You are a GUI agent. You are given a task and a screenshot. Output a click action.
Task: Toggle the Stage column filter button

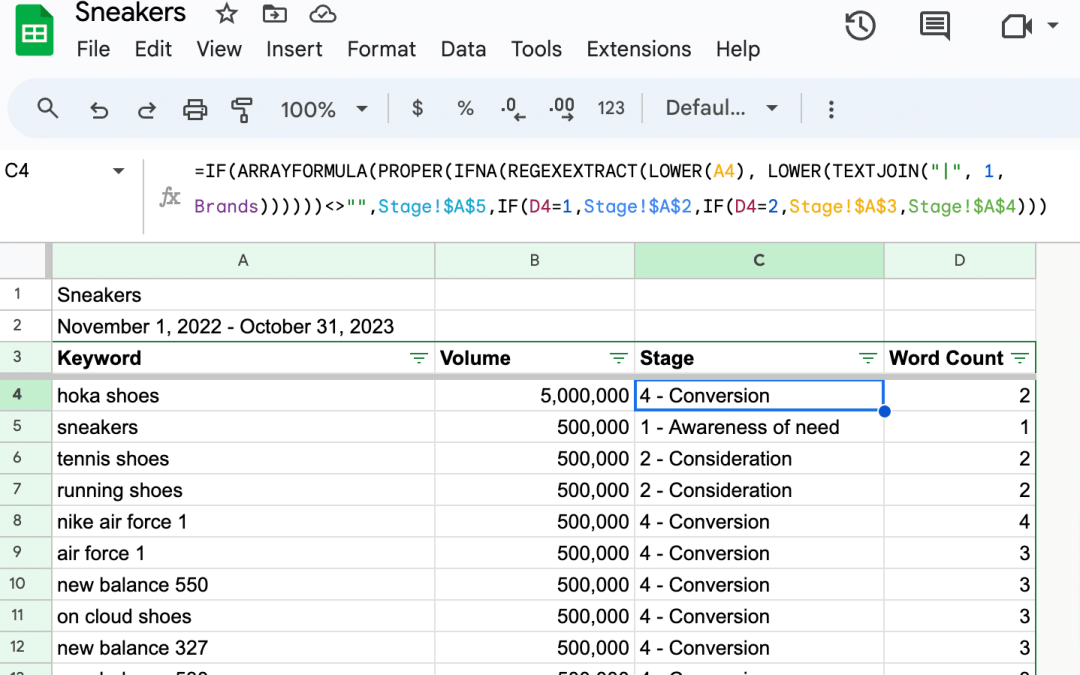[868, 358]
